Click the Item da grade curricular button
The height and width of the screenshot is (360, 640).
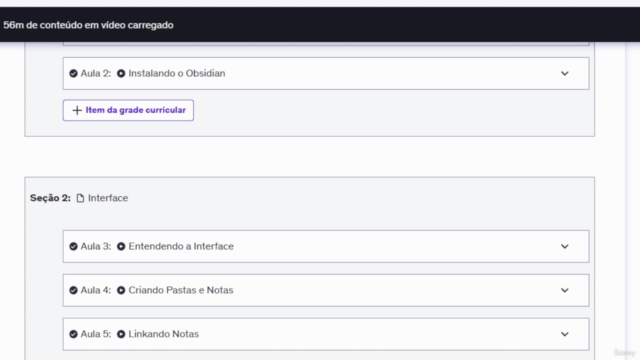click(x=128, y=110)
